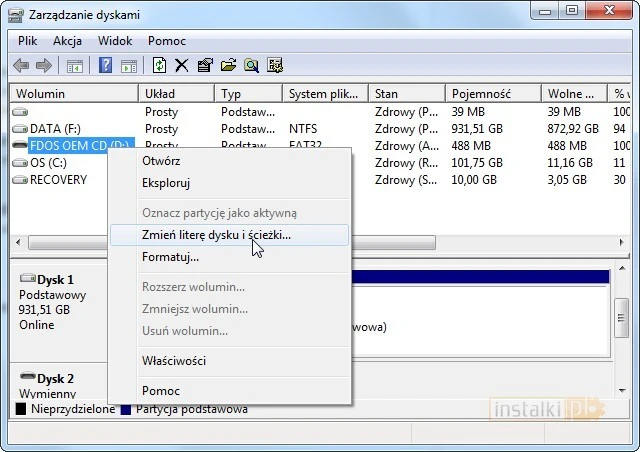The image size is (640, 452).
Task: Click the Refresh toolbar icon
Action: pos(159,65)
